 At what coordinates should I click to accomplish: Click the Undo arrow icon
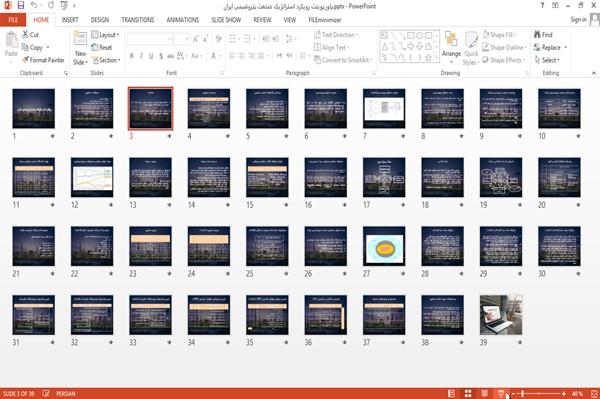[x=34, y=6]
